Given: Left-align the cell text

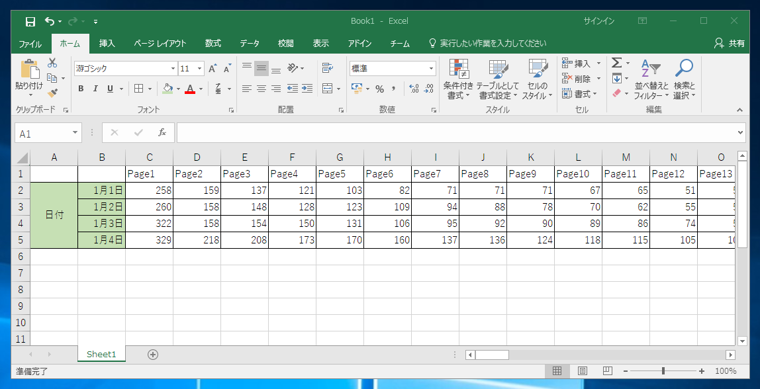Looking at the screenshot, I should pos(247,89).
